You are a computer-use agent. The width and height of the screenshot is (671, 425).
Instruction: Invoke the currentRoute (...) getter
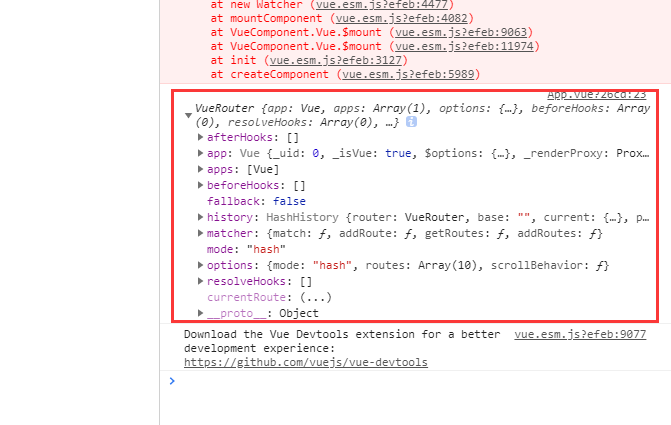coord(316,297)
